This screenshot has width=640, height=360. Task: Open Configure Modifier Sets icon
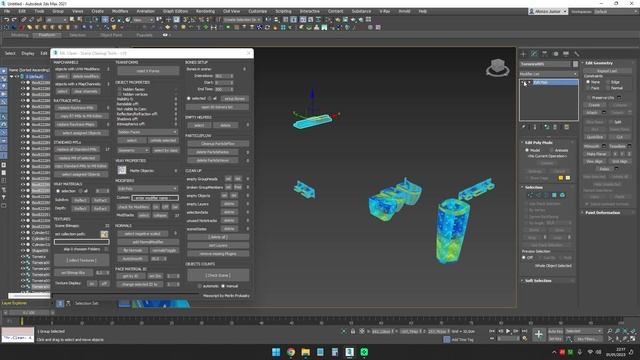tap(567, 127)
